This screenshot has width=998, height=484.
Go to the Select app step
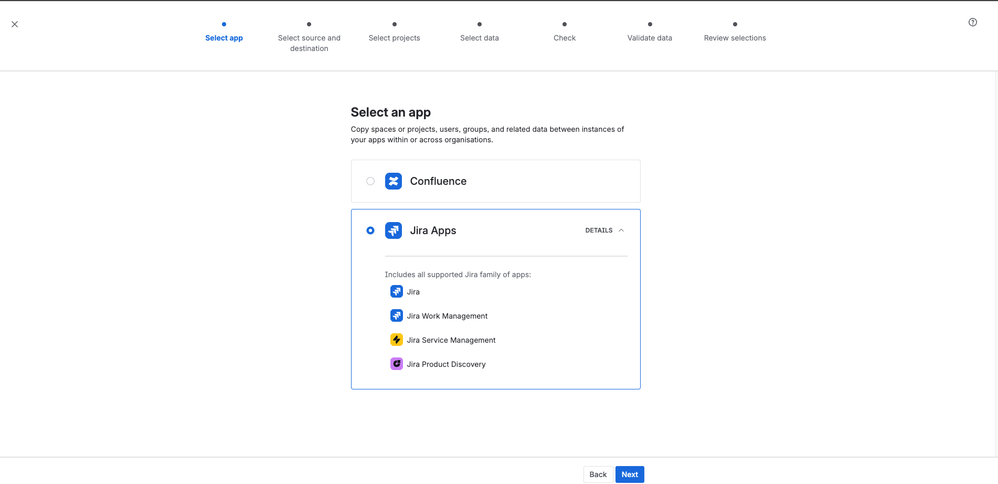[x=224, y=38]
